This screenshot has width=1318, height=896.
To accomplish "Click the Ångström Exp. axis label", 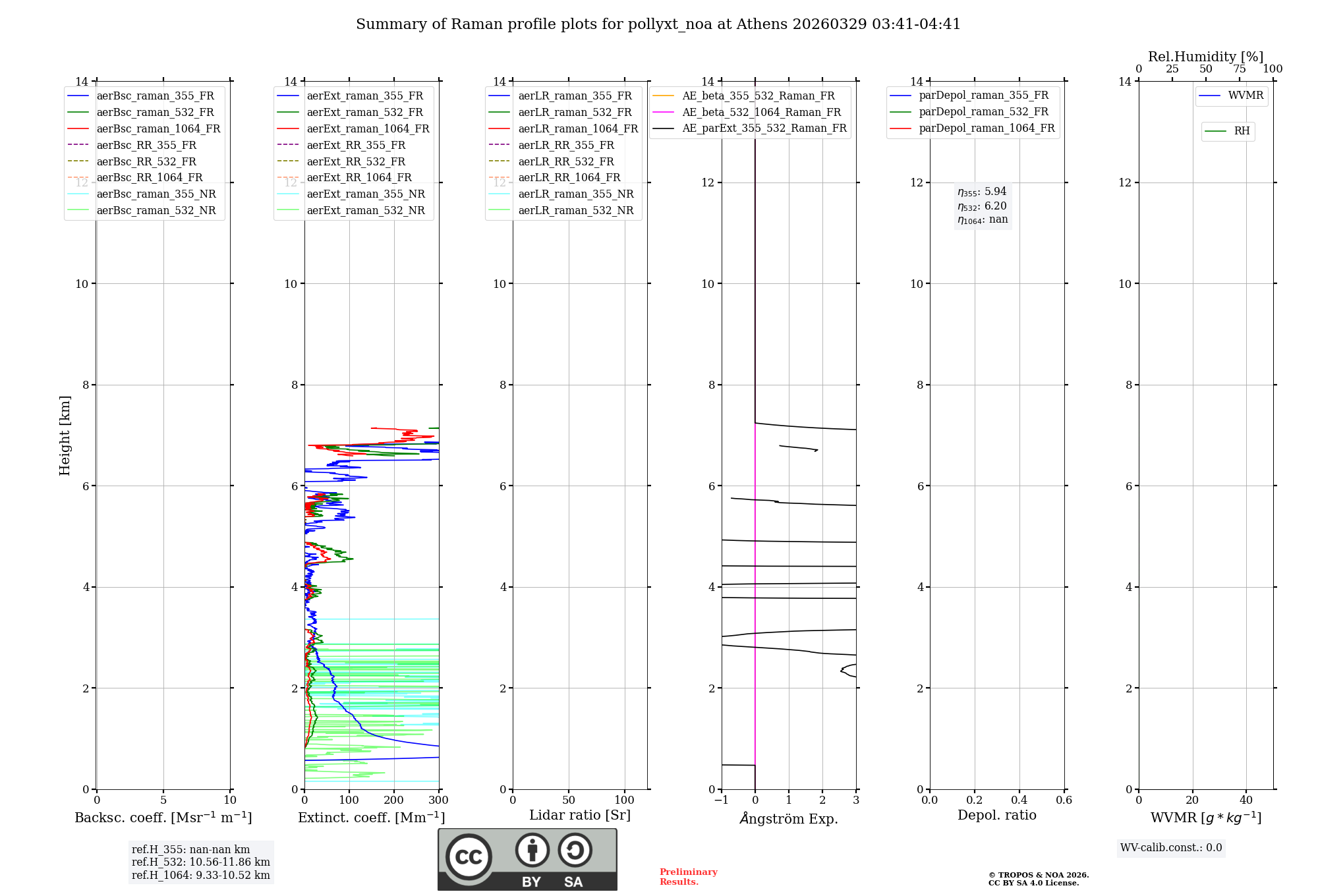I will (788, 819).
